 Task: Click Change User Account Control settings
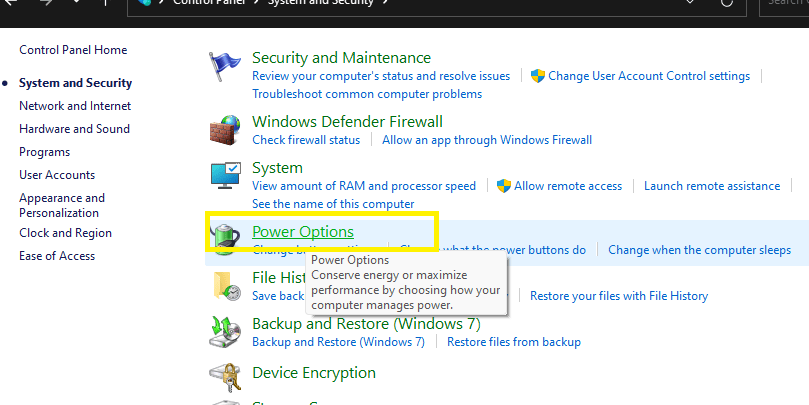pyautogui.click(x=649, y=76)
